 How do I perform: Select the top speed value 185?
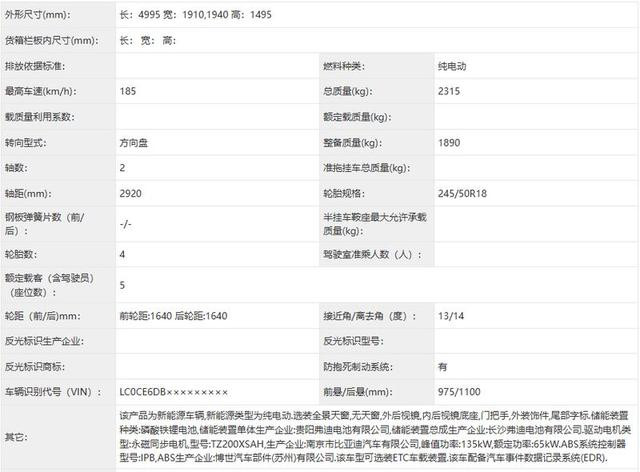click(x=128, y=91)
